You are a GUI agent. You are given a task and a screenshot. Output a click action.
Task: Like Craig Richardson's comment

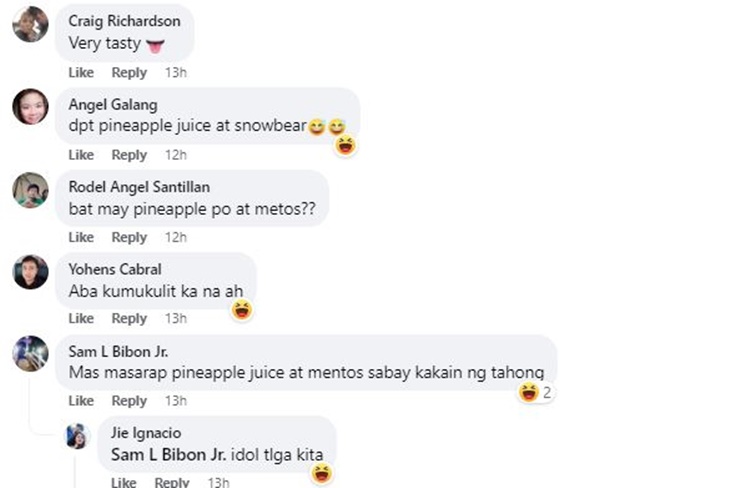[81, 73]
